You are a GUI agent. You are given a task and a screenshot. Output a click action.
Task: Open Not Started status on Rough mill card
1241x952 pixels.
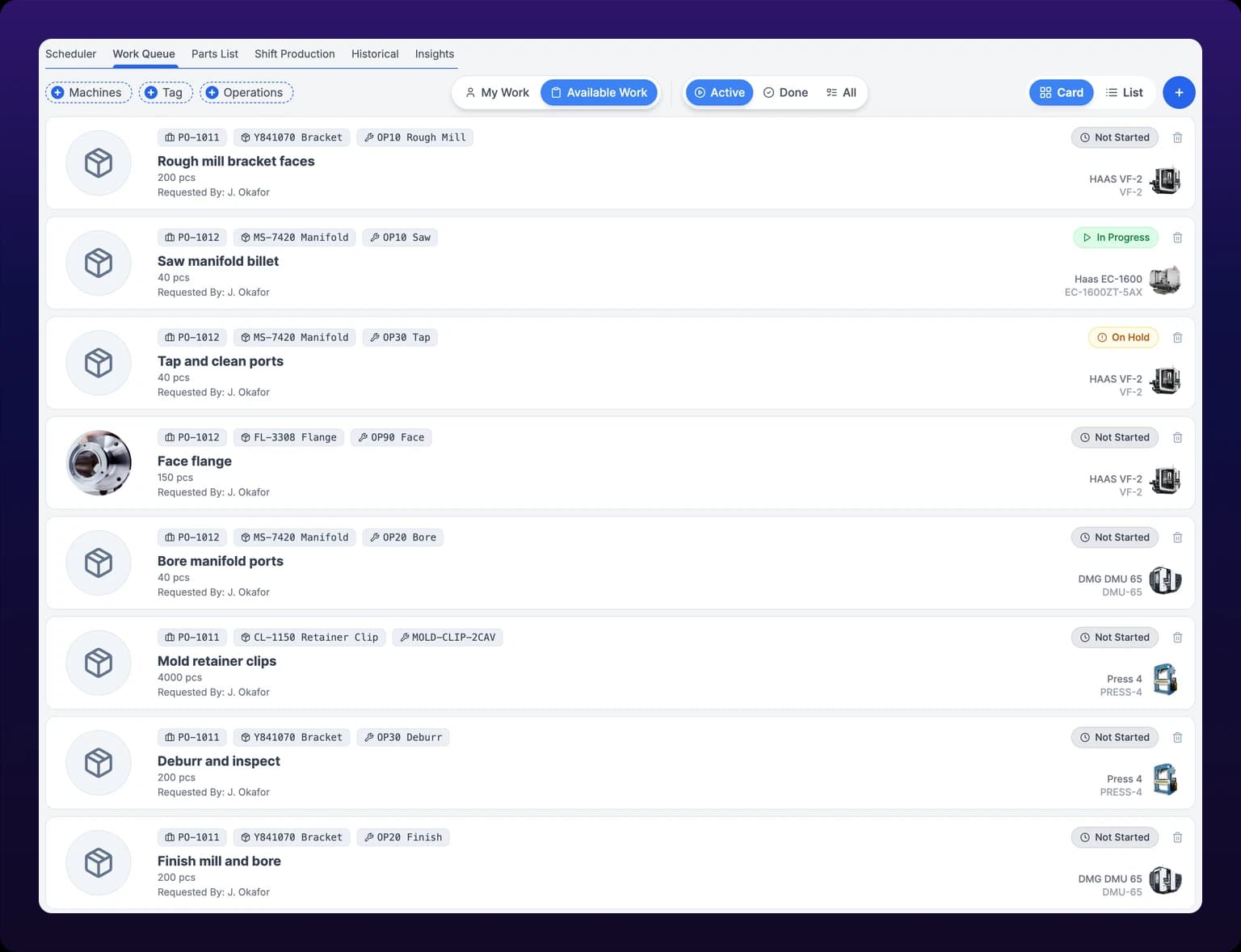click(1115, 137)
